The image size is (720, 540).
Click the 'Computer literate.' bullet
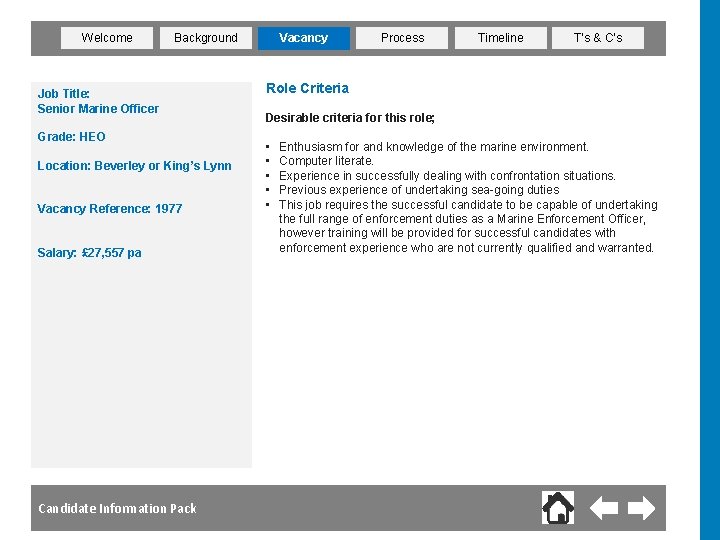[x=326, y=161]
